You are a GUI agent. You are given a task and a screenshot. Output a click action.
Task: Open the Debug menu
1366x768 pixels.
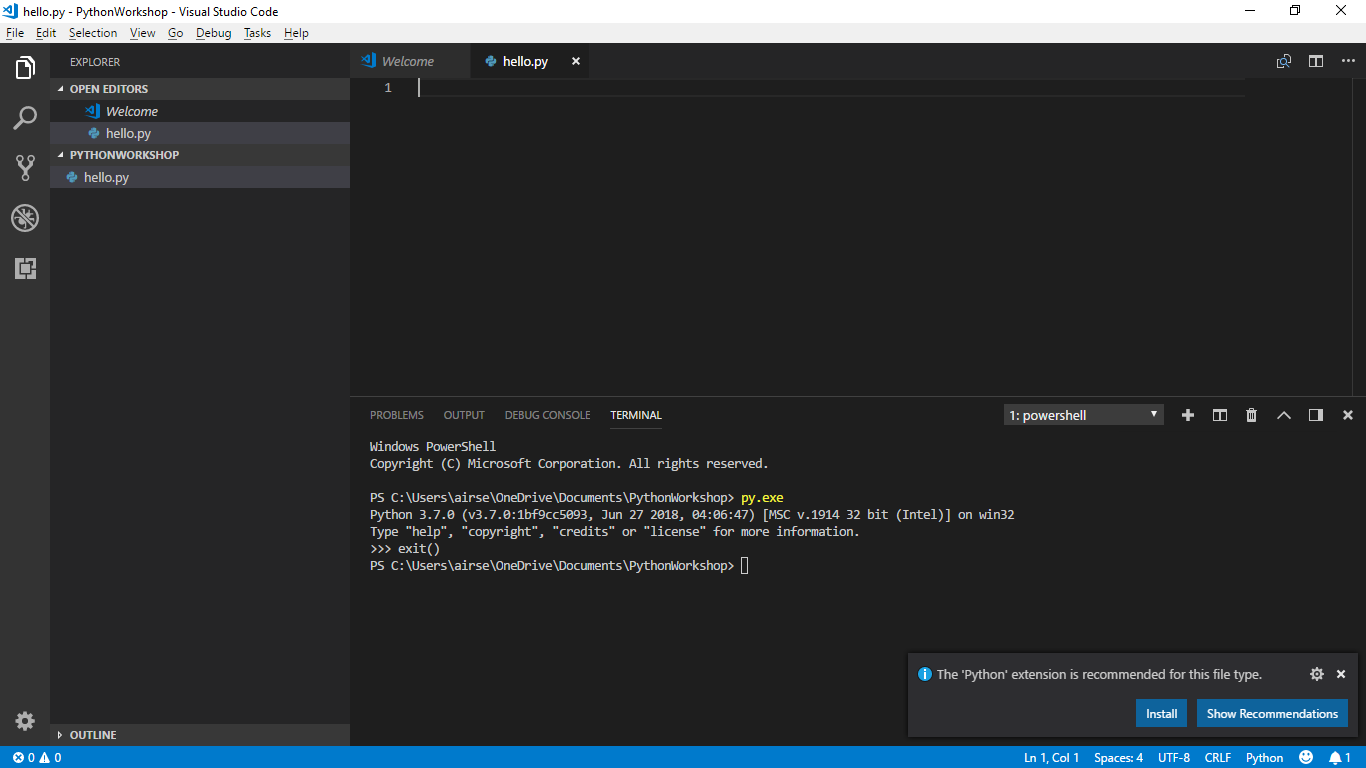click(x=213, y=33)
